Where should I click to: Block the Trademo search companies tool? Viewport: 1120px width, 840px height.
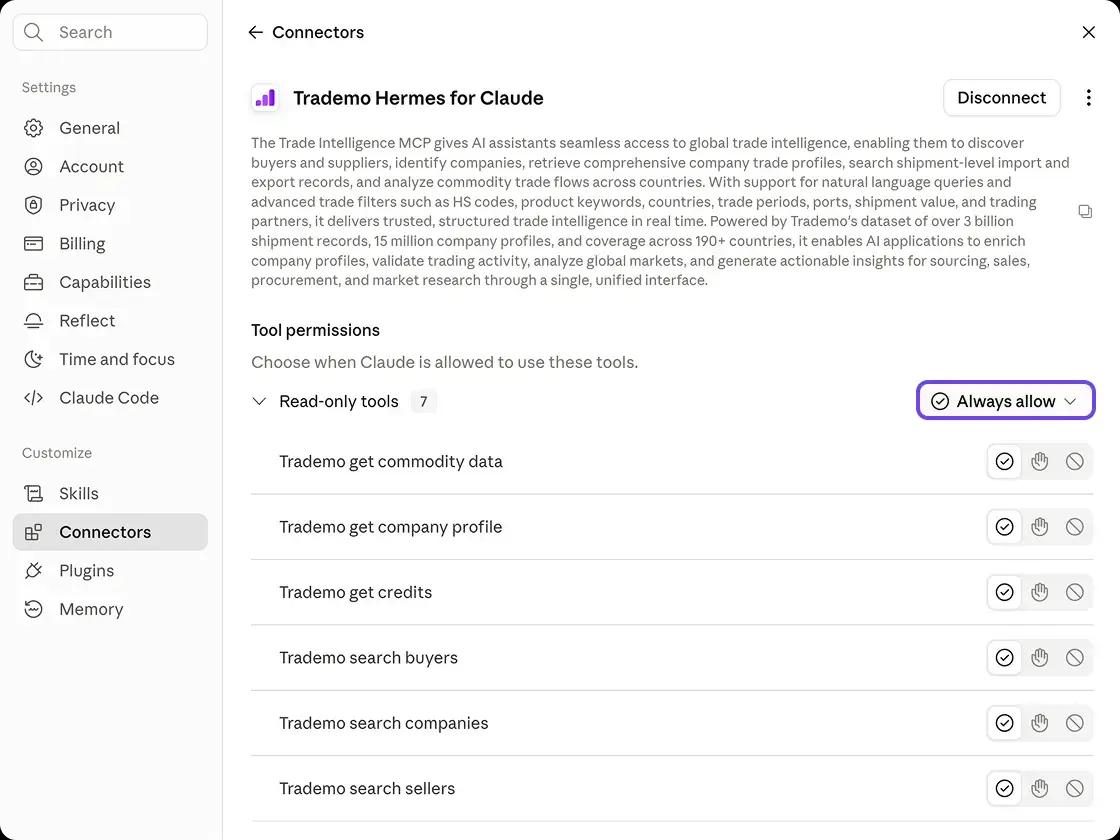tap(1074, 723)
